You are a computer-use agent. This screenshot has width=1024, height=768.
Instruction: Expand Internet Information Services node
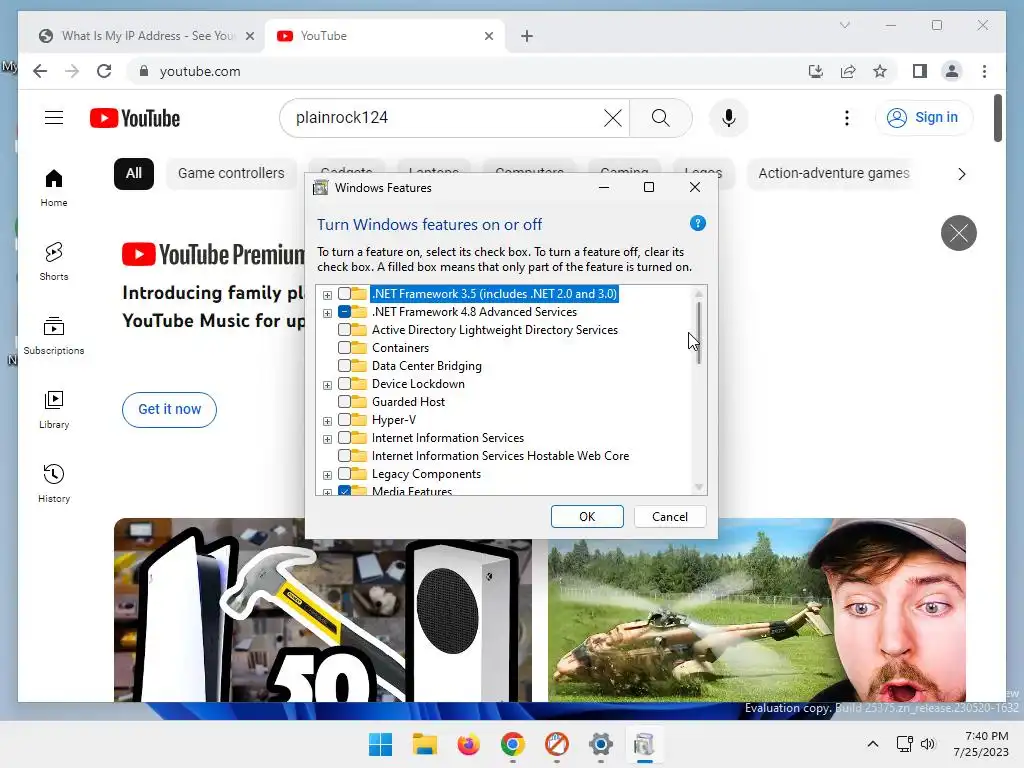(x=327, y=439)
